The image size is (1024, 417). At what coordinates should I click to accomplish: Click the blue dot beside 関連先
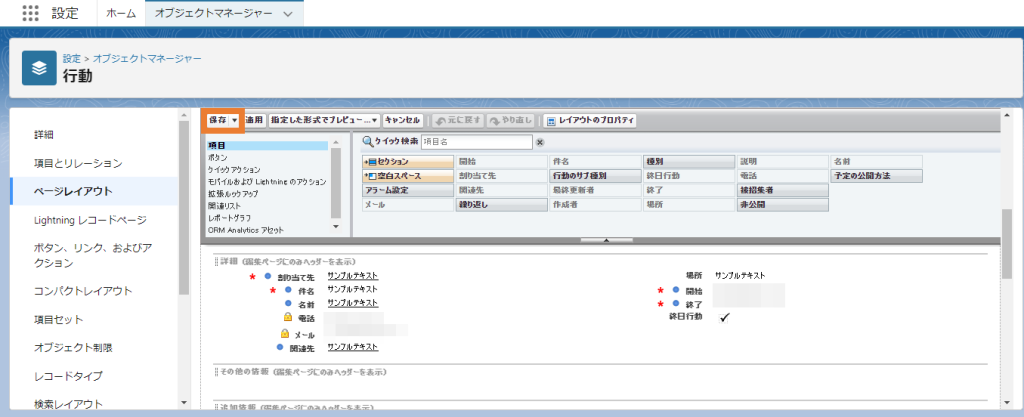coord(281,347)
